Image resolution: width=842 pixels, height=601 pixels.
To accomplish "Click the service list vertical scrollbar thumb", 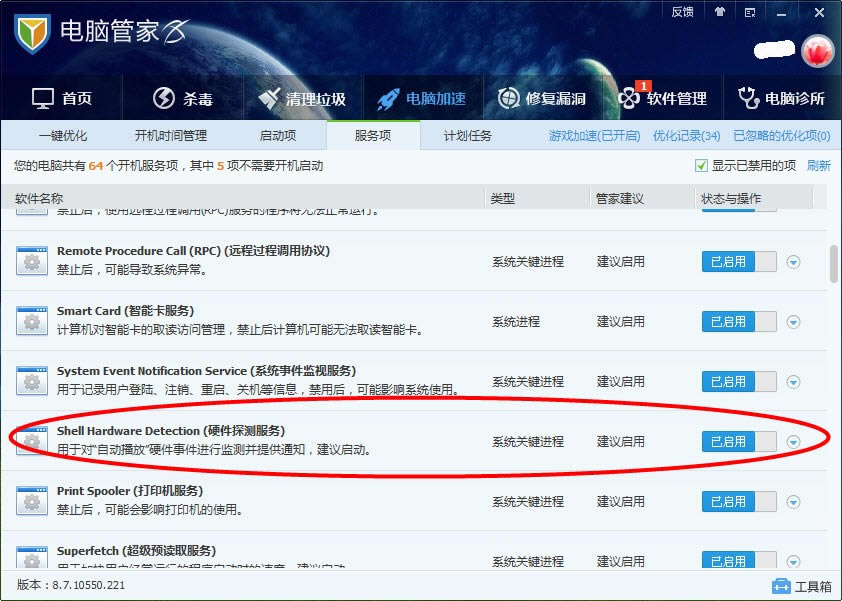I will click(834, 263).
